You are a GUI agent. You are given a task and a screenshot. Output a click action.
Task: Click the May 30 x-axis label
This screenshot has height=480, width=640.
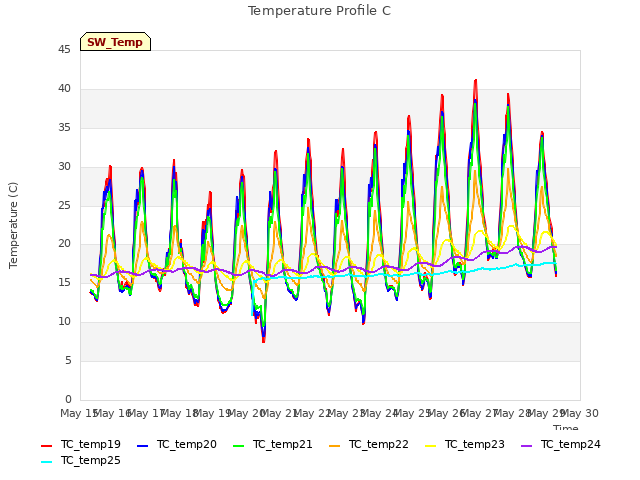point(580,413)
